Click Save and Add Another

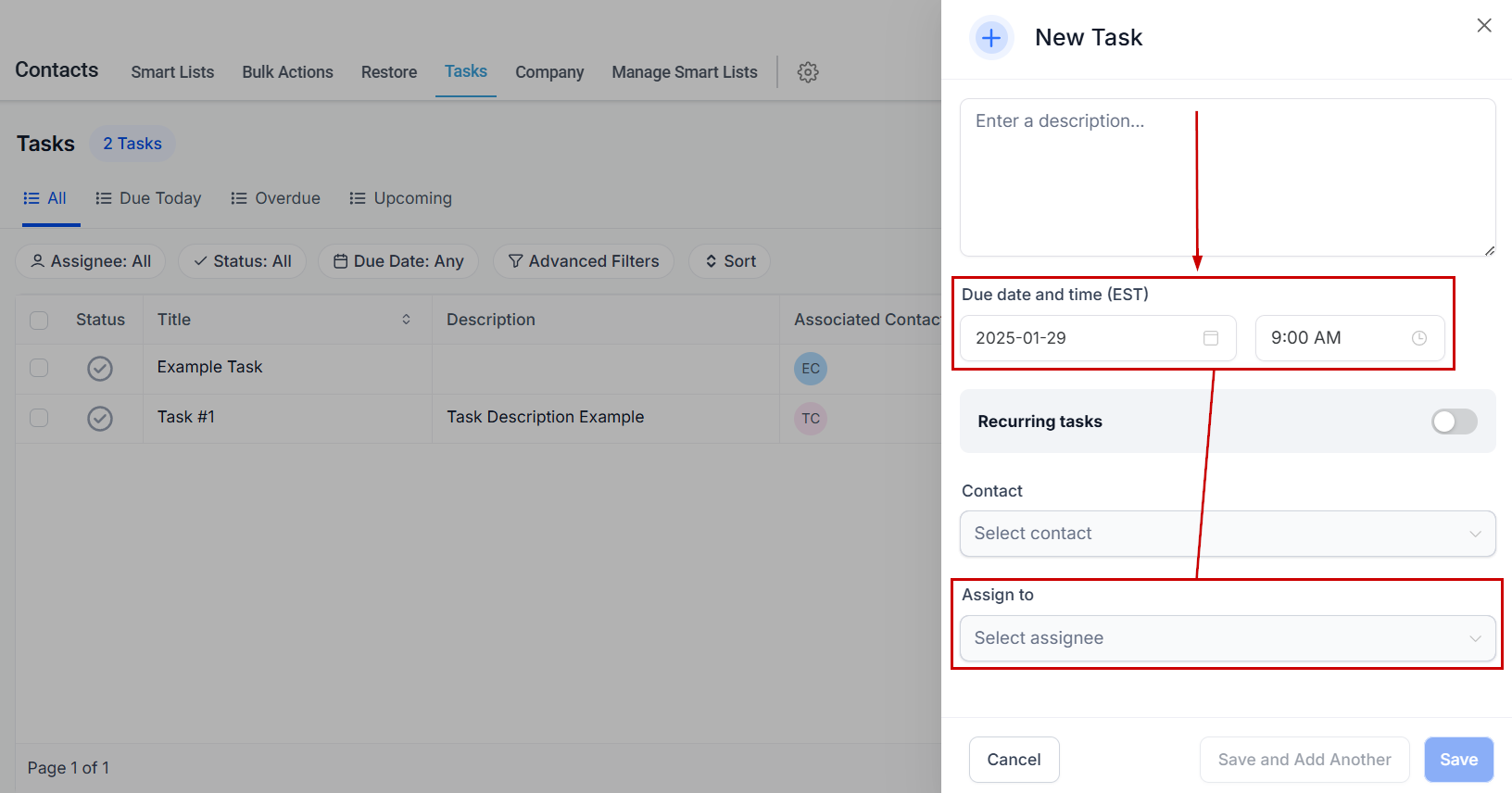1304,760
